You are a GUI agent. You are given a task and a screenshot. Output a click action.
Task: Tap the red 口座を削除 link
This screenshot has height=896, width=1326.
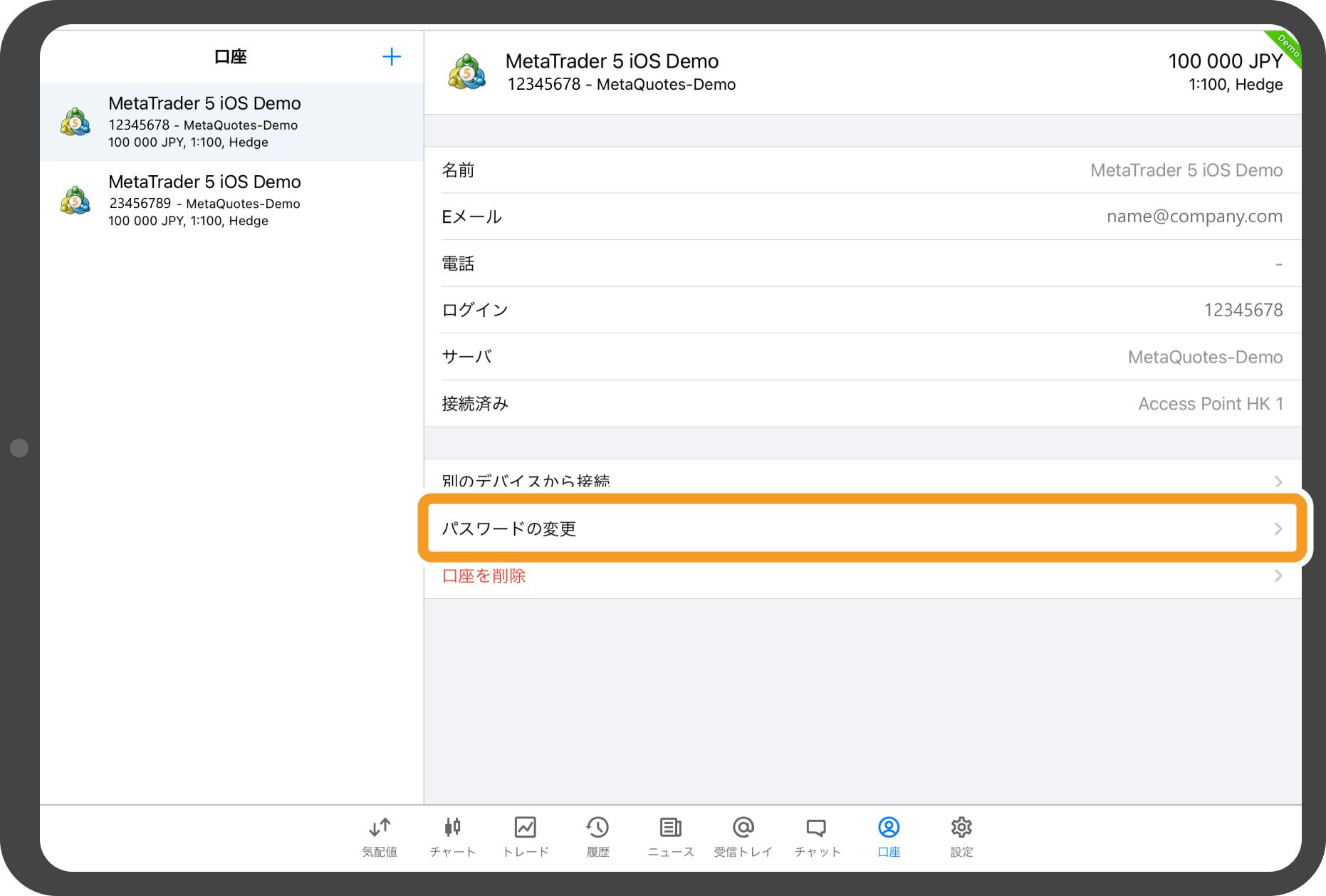pyautogui.click(x=484, y=575)
